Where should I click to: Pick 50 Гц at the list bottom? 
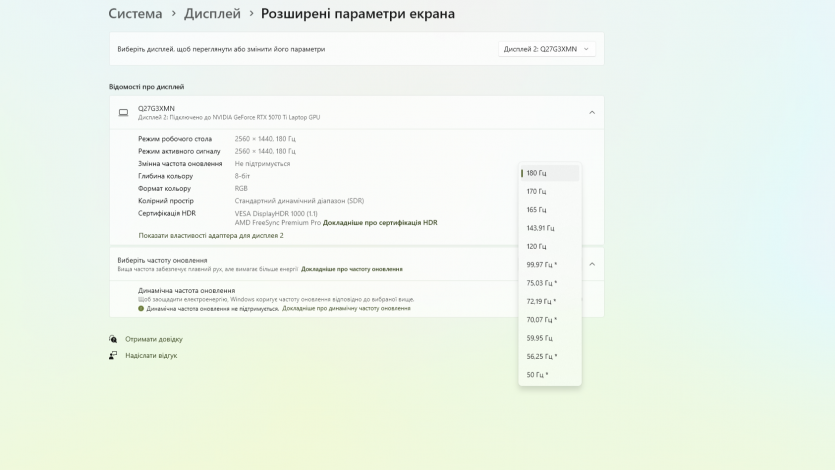pyautogui.click(x=537, y=375)
